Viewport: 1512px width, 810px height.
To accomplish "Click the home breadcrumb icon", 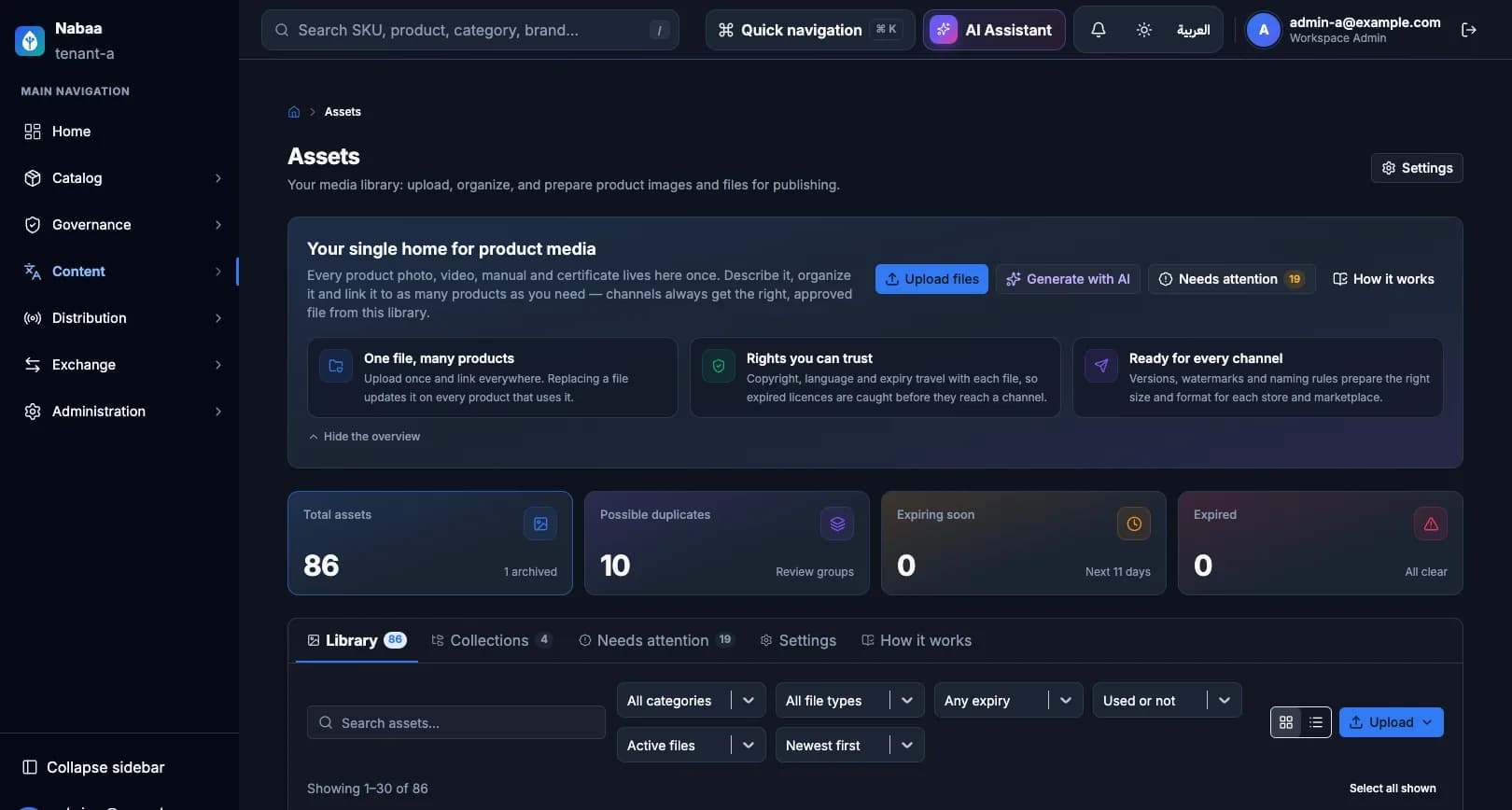I will coord(294,112).
